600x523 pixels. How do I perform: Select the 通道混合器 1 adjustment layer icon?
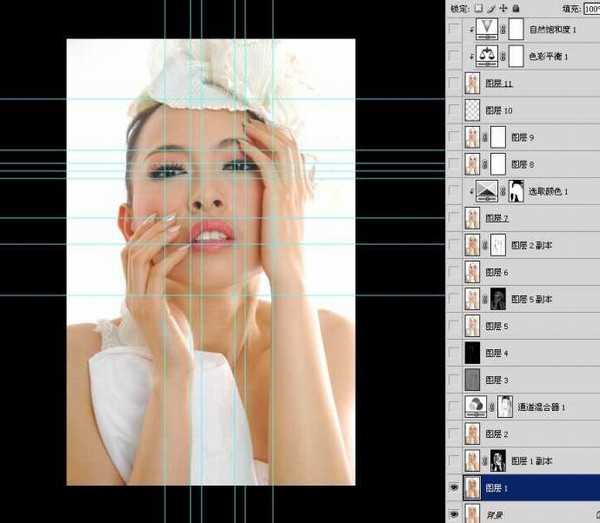(475, 406)
